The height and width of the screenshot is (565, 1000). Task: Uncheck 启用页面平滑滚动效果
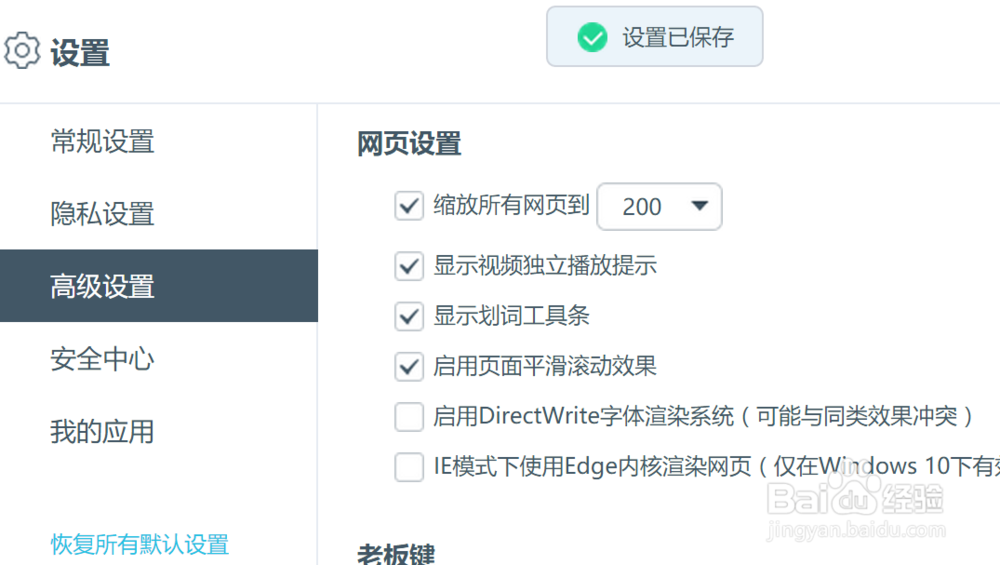tap(409, 367)
